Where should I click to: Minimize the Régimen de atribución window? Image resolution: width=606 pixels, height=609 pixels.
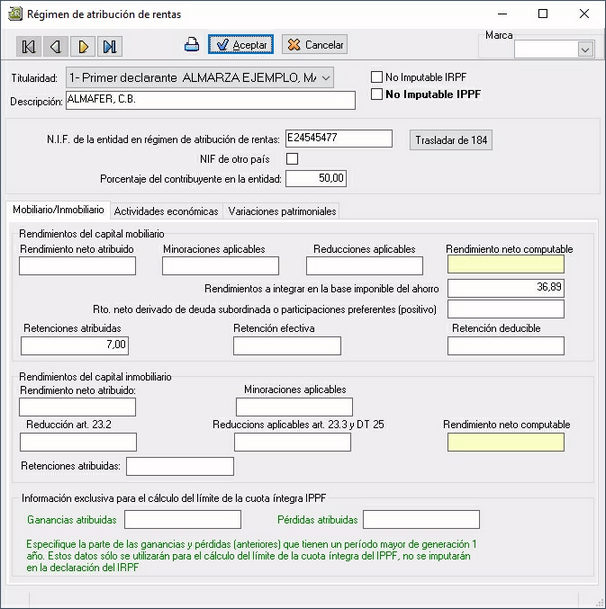(502, 14)
